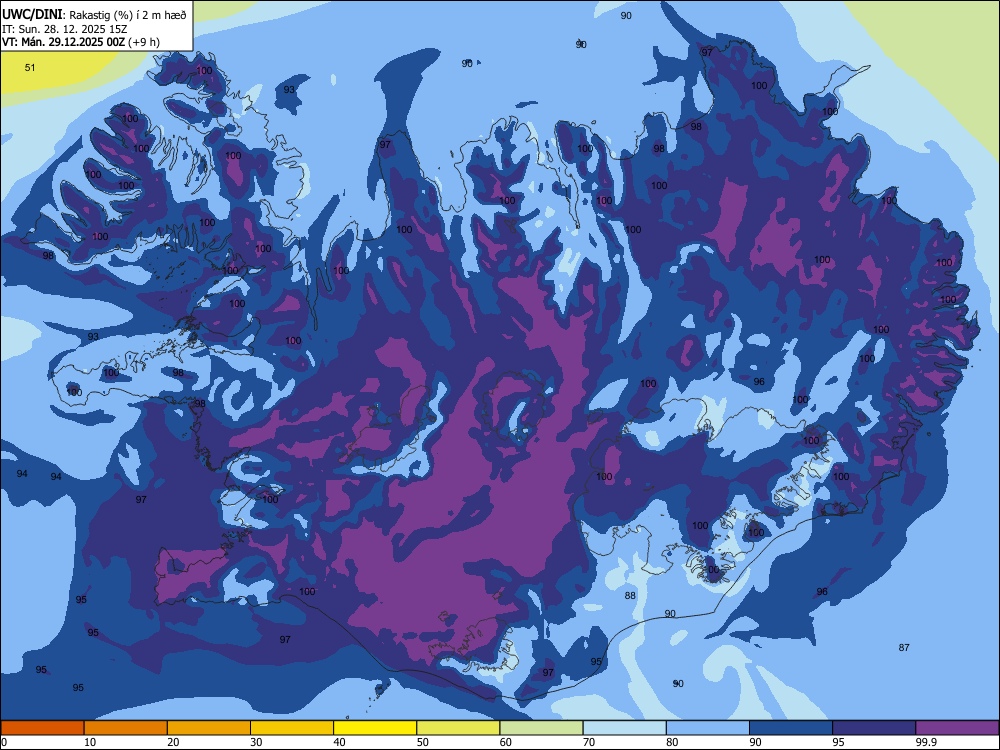Pick the pale green 60–70 legend swatch
This screenshot has height=750, width=1000.
541,728
